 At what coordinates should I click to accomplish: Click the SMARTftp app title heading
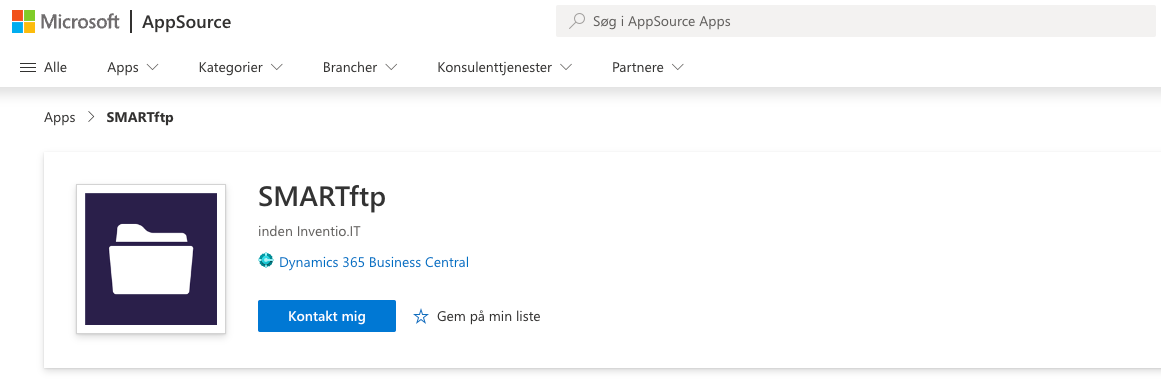[x=322, y=197]
